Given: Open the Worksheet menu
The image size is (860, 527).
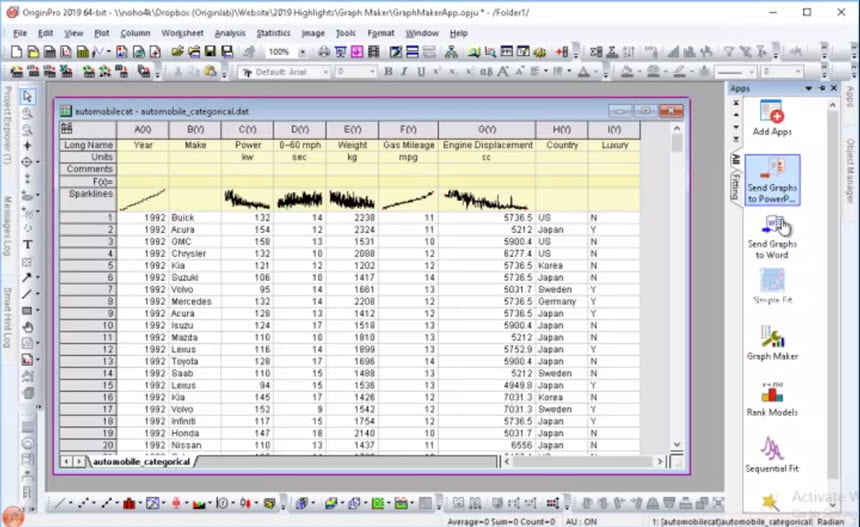Looking at the screenshot, I should pos(182,33).
